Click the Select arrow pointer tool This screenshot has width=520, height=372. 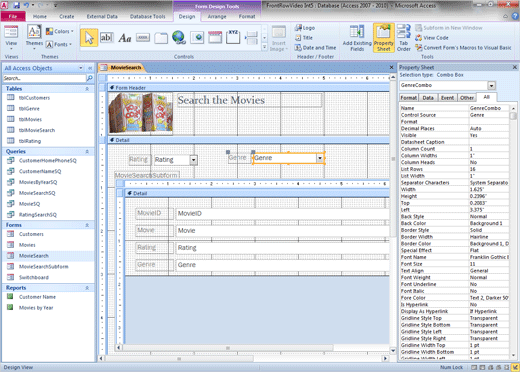(x=89, y=38)
